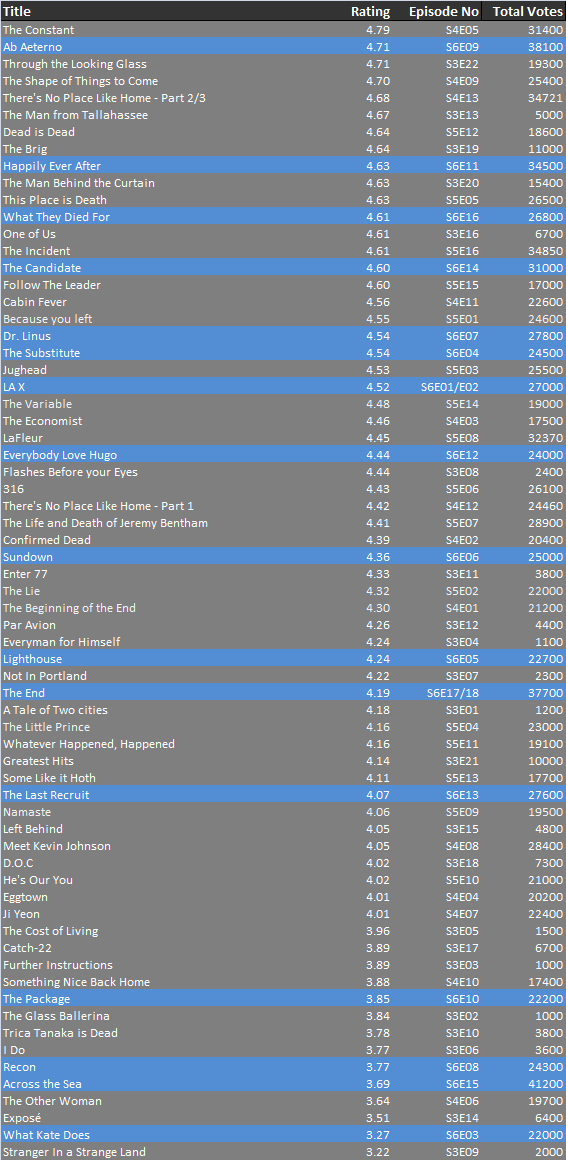Select the LA X title cell
Image resolution: width=566 pixels, height=1160 pixels.
coord(14,387)
